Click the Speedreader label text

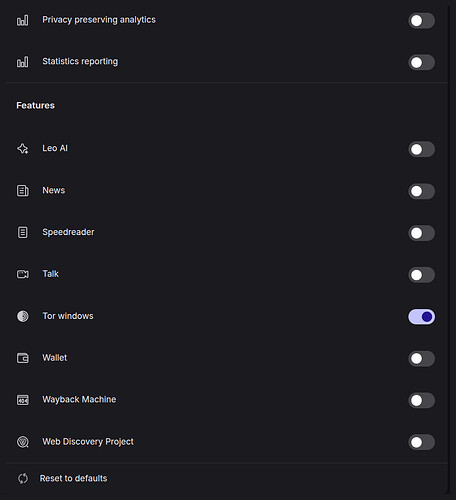point(68,232)
